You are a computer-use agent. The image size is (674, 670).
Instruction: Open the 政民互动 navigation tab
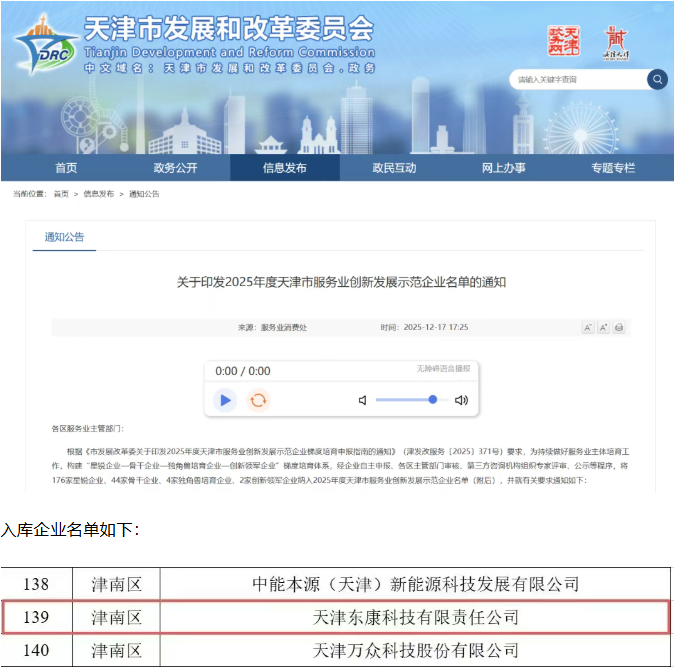click(x=394, y=168)
